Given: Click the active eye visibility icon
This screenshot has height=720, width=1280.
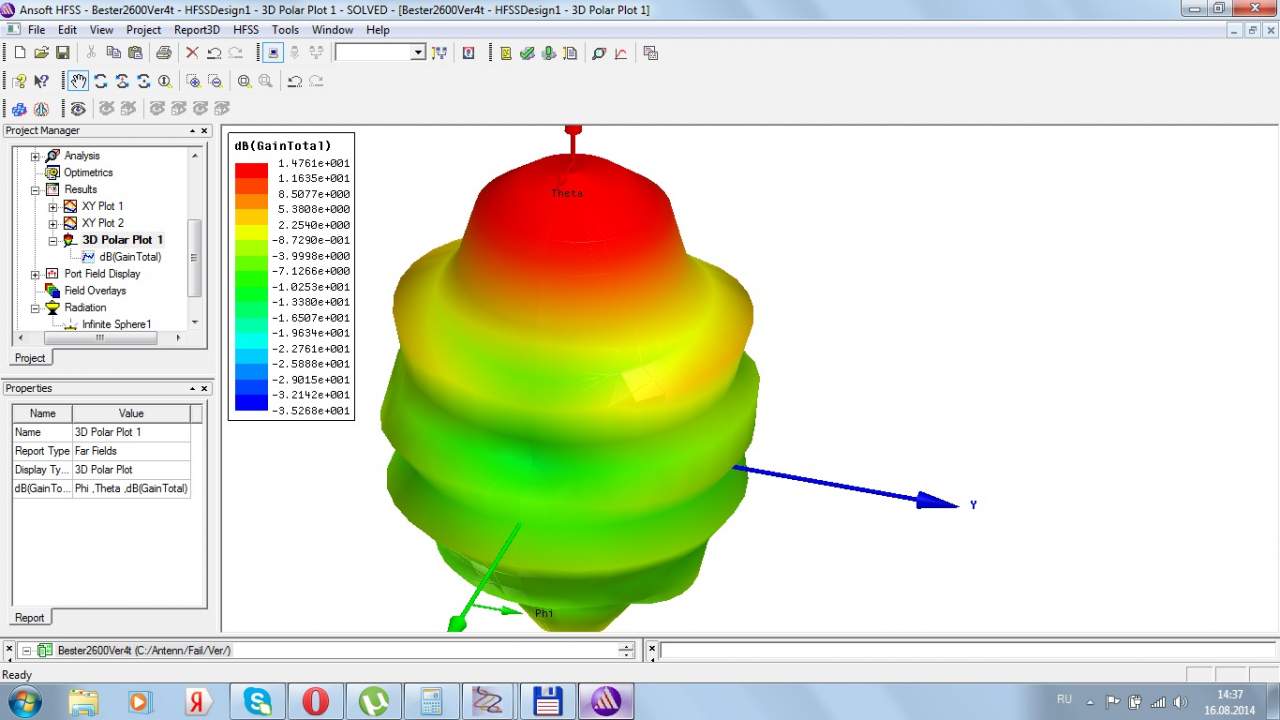Looking at the screenshot, I should pyautogui.click(x=78, y=108).
